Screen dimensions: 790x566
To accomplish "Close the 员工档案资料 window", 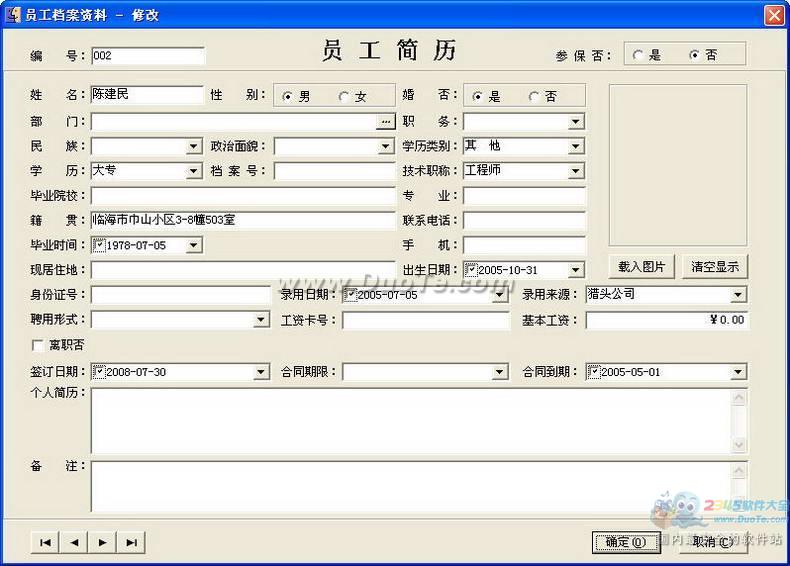I will pyautogui.click(x=774, y=15).
